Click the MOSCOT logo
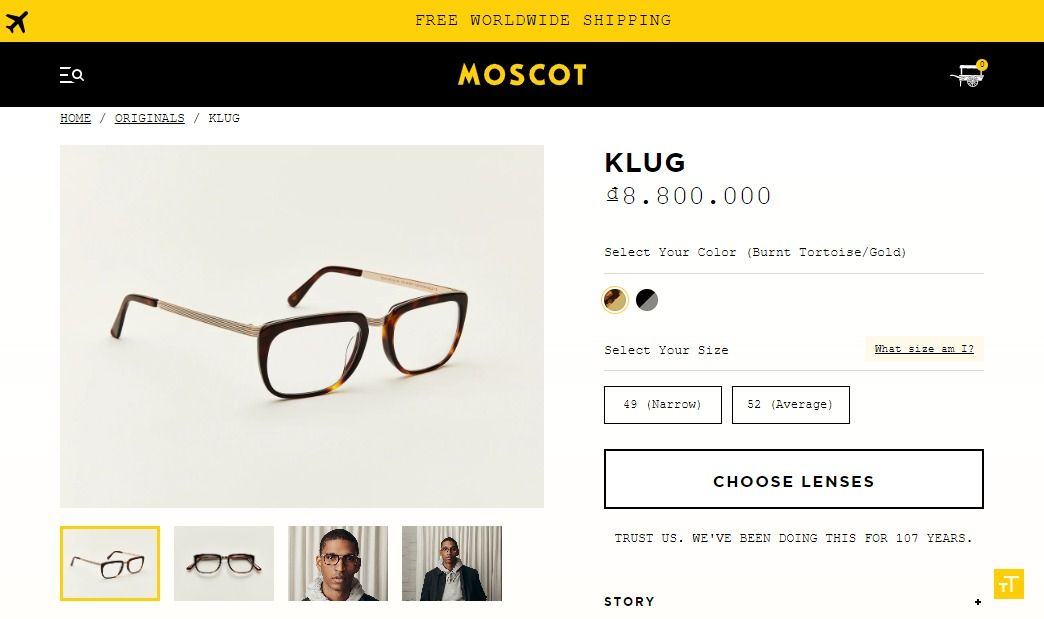 [522, 75]
